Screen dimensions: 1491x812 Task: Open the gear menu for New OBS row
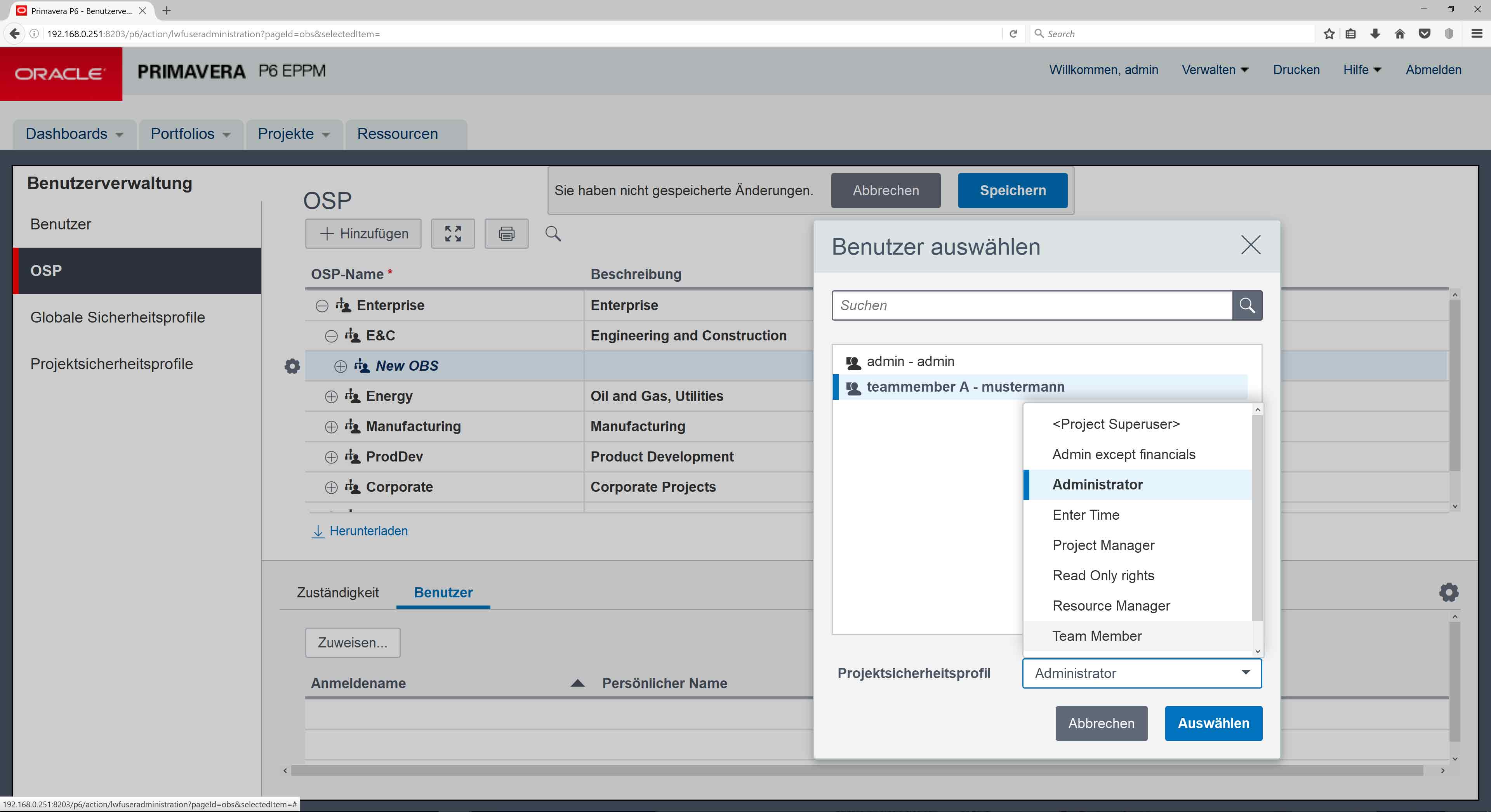292,366
